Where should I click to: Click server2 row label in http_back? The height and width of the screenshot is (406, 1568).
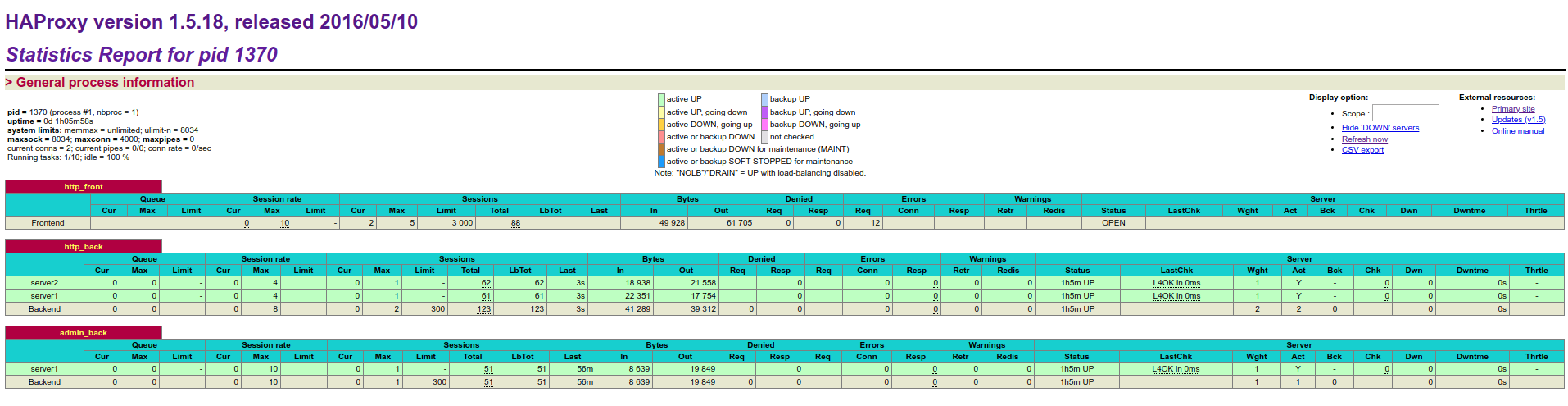pyautogui.click(x=44, y=283)
